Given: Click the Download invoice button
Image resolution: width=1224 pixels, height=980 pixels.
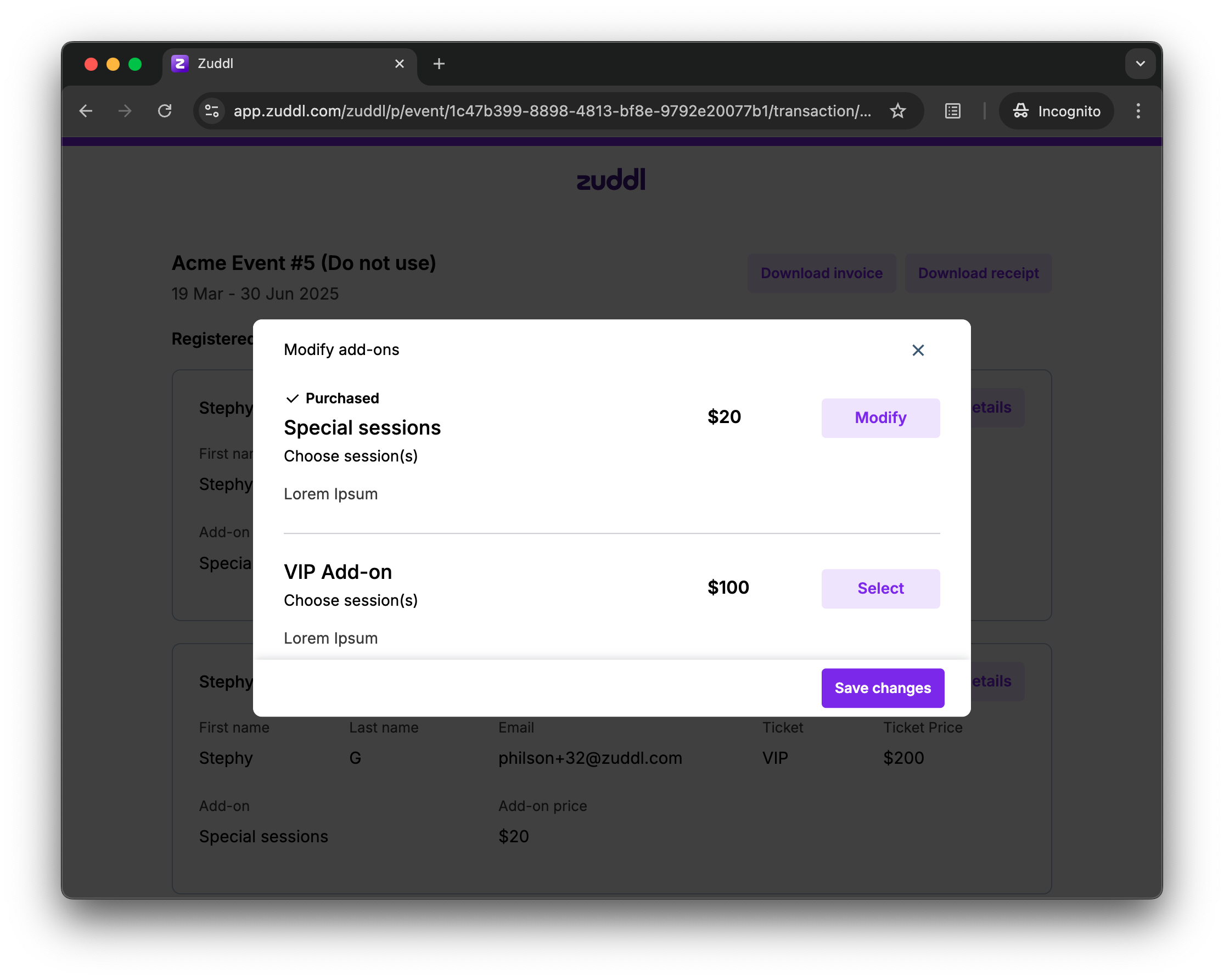Looking at the screenshot, I should [821, 273].
